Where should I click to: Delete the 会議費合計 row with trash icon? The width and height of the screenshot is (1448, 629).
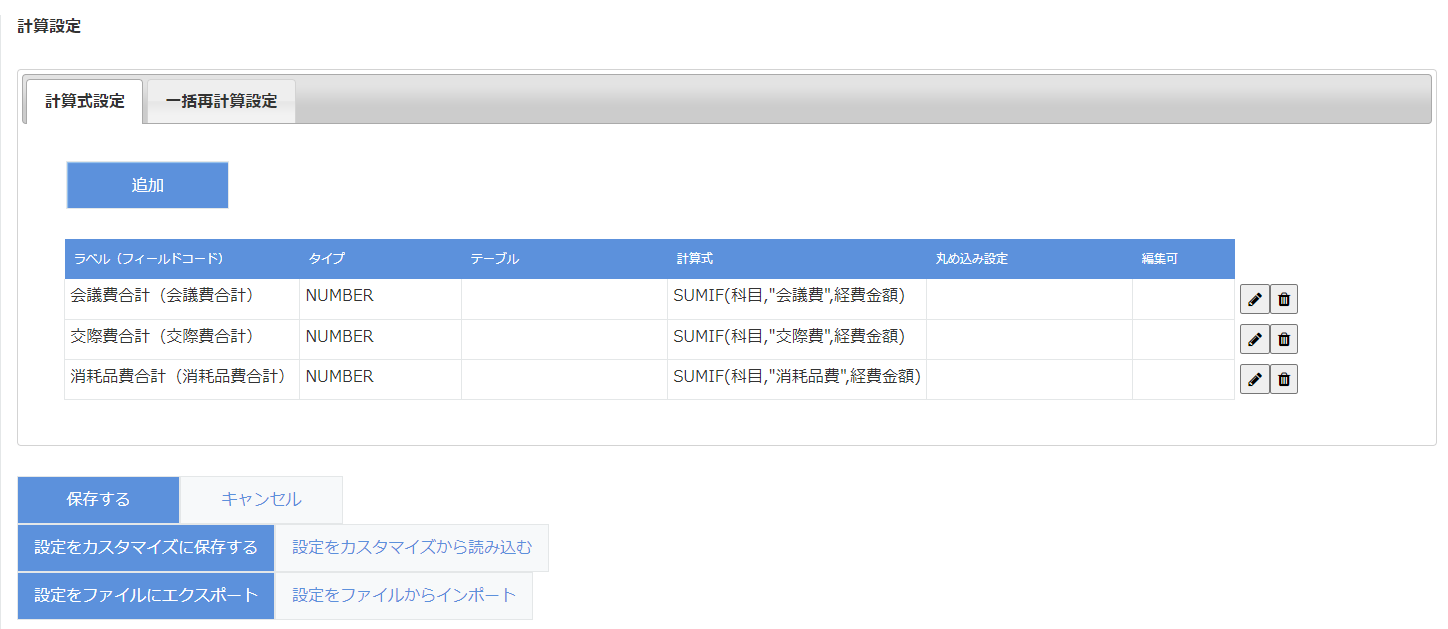(1284, 299)
